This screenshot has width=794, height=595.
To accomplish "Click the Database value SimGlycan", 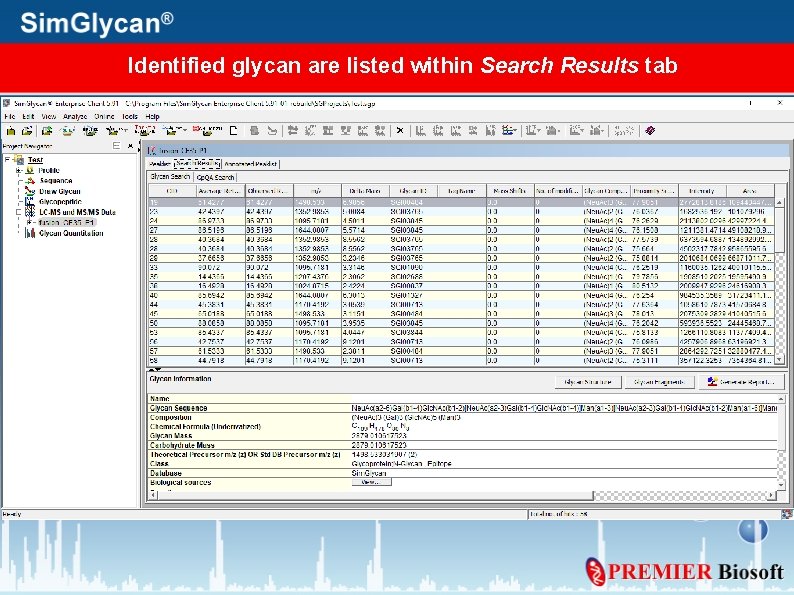I will pyautogui.click(x=369, y=473).
